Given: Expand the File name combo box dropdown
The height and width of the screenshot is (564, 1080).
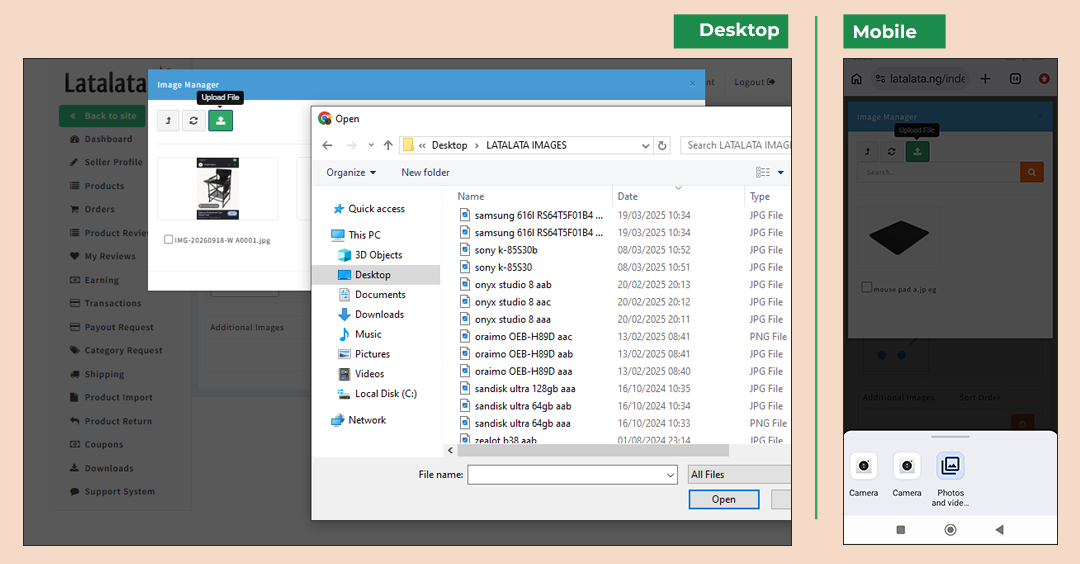Looking at the screenshot, I should coord(670,474).
